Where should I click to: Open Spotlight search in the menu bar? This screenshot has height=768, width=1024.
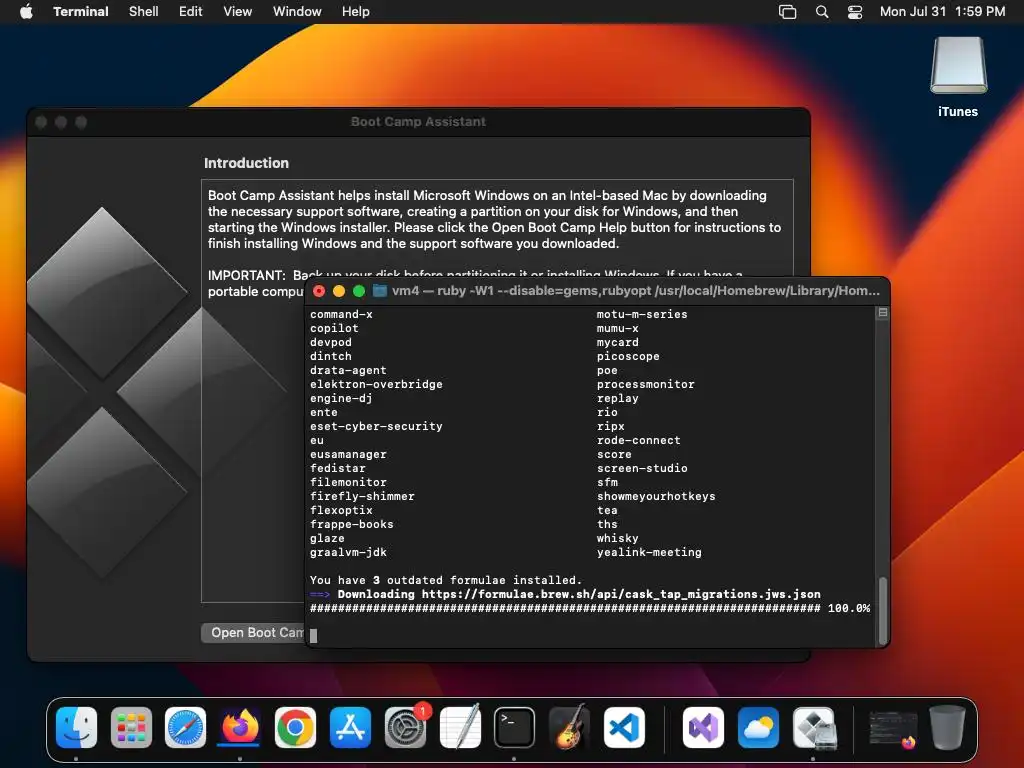pyautogui.click(x=822, y=12)
